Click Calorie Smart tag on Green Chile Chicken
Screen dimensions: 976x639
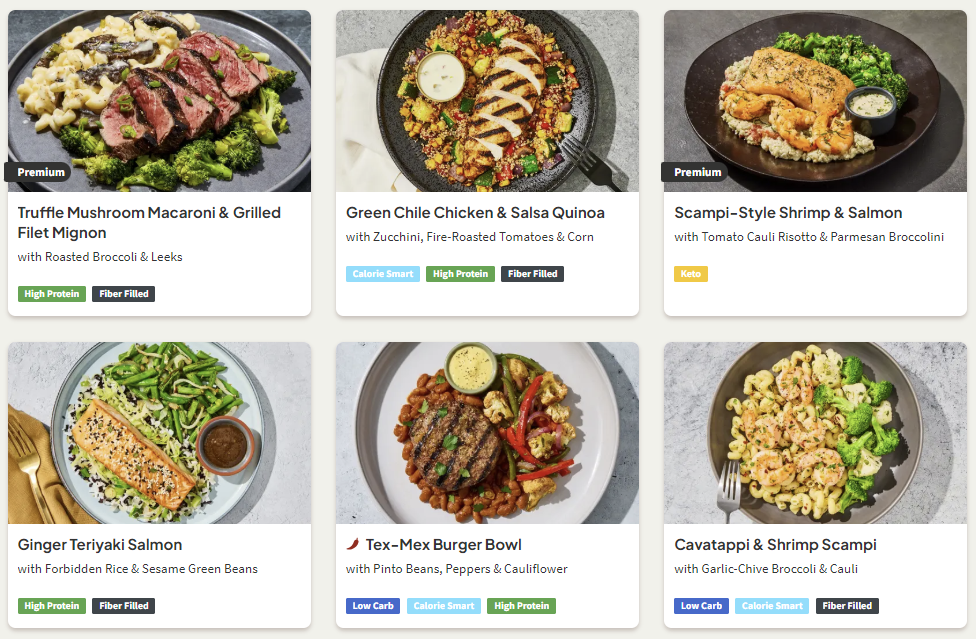click(383, 274)
